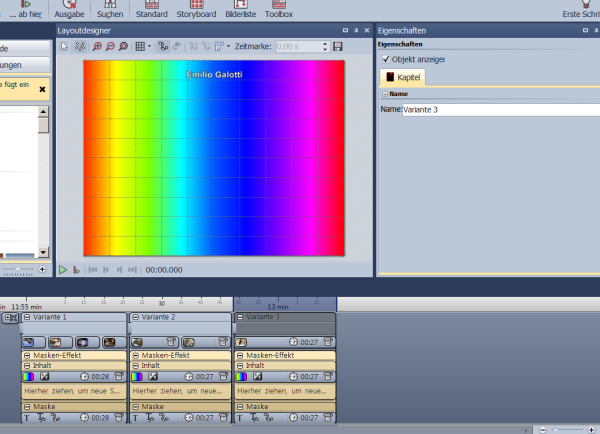Open the Ausgabe tool in top toolbar

(68, 11)
